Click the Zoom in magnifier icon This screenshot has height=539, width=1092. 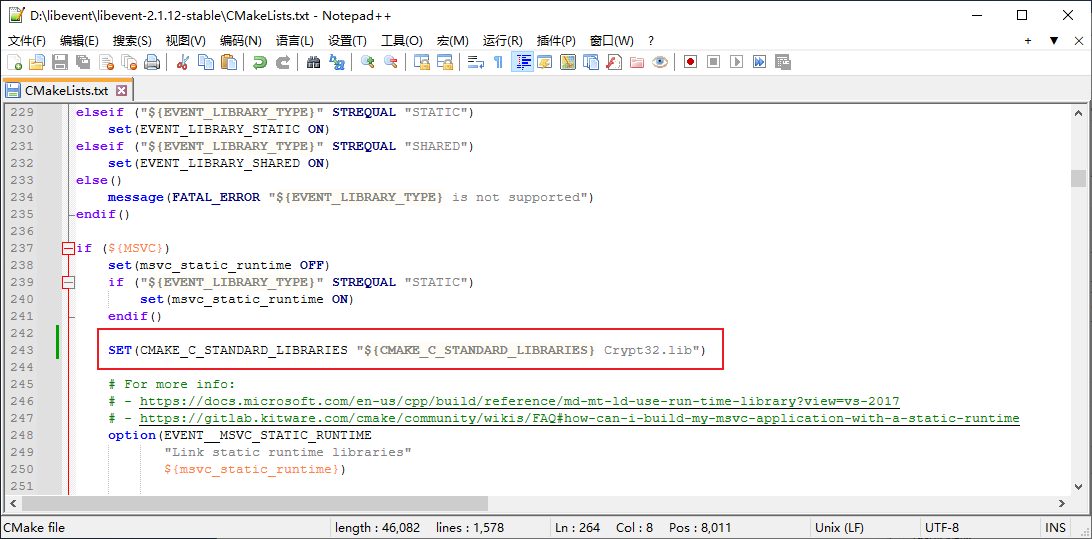(x=367, y=62)
